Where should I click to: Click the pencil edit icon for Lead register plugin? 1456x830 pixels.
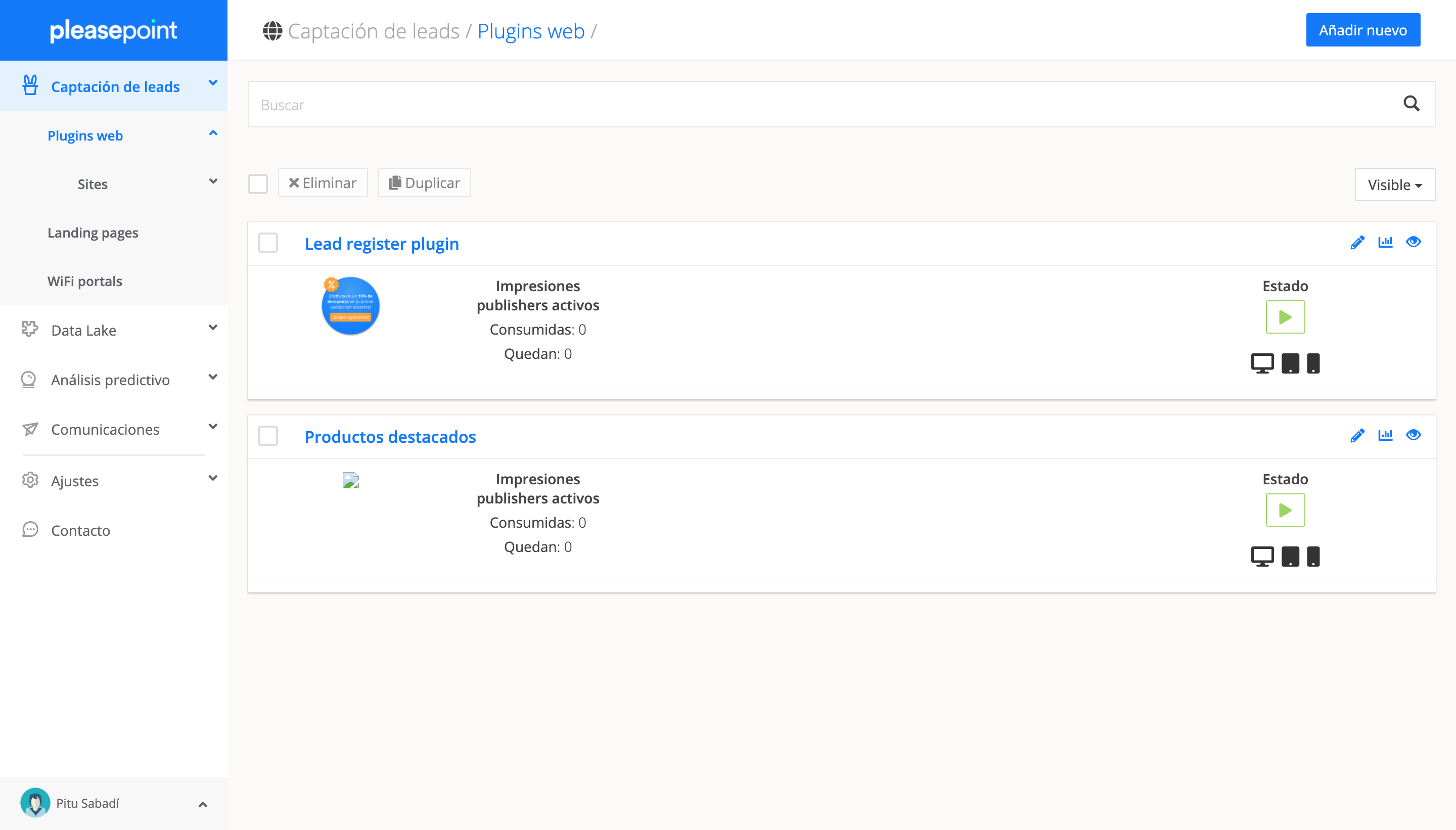[x=1357, y=243]
